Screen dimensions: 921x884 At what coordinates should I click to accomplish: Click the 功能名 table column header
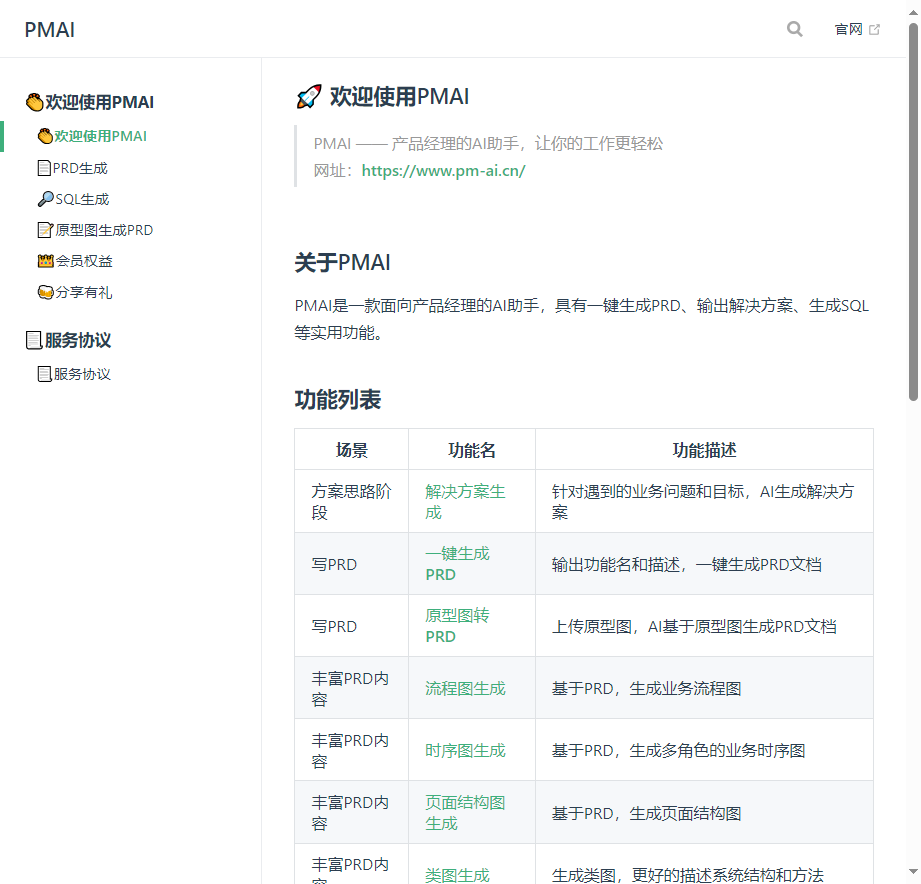[x=472, y=451]
